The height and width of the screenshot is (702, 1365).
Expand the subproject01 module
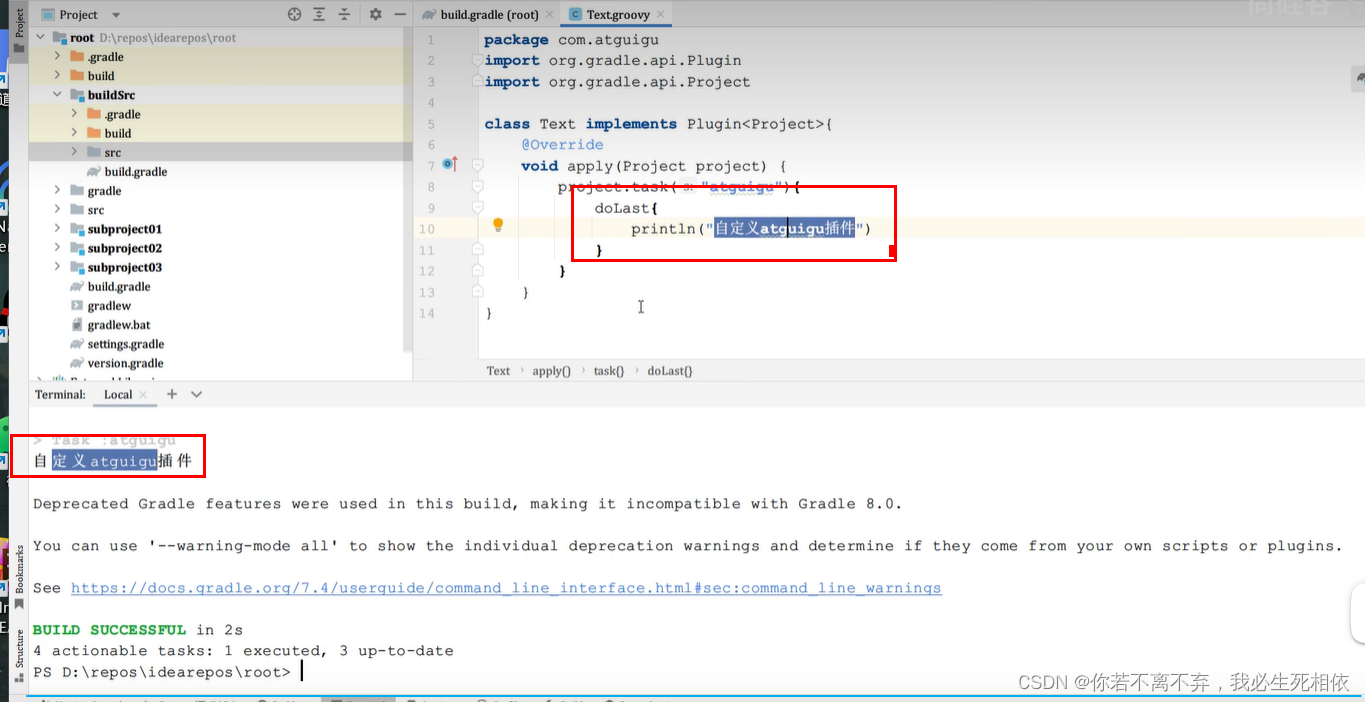pyautogui.click(x=58, y=229)
